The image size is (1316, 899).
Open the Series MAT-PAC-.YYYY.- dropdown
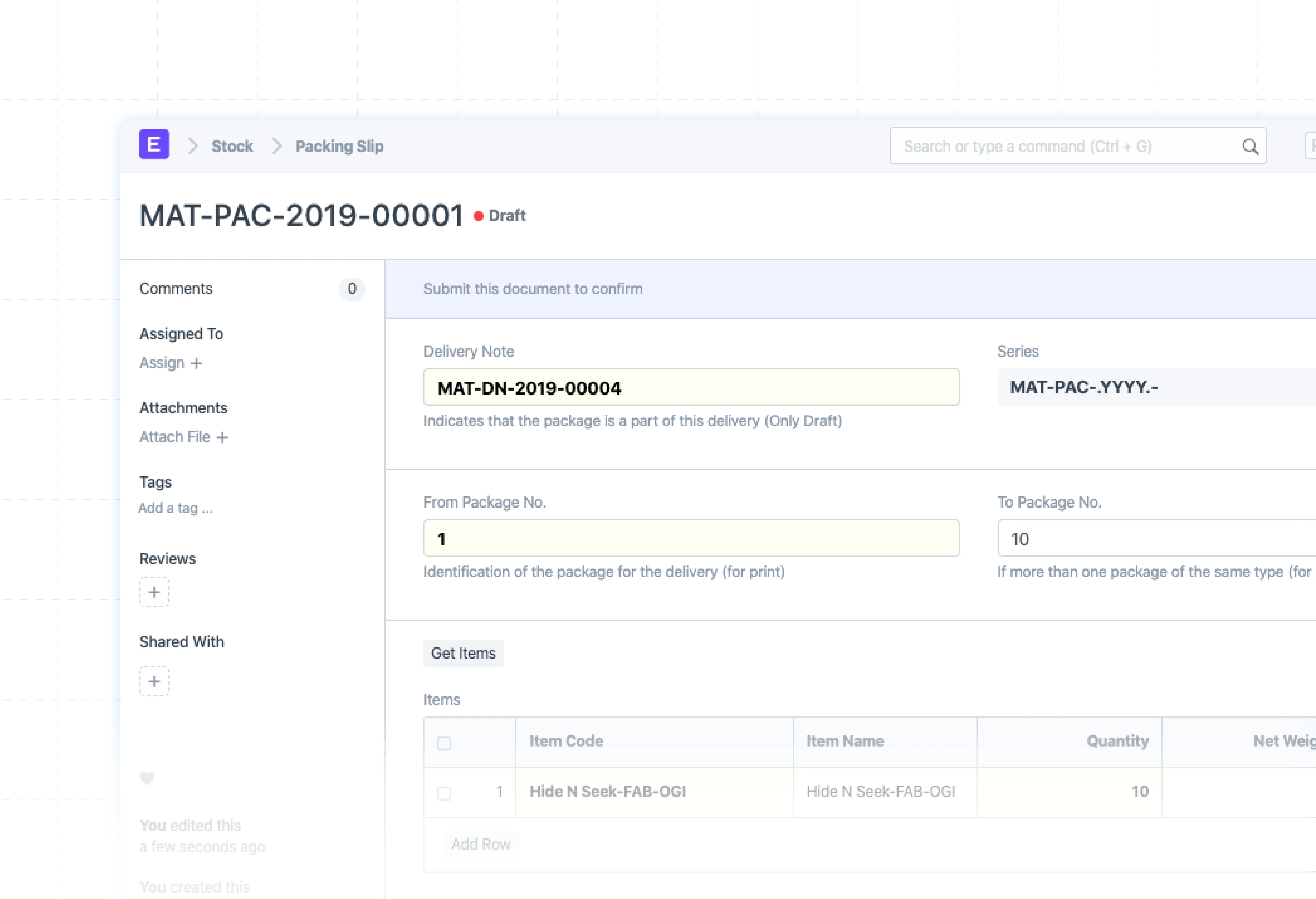(1155, 387)
